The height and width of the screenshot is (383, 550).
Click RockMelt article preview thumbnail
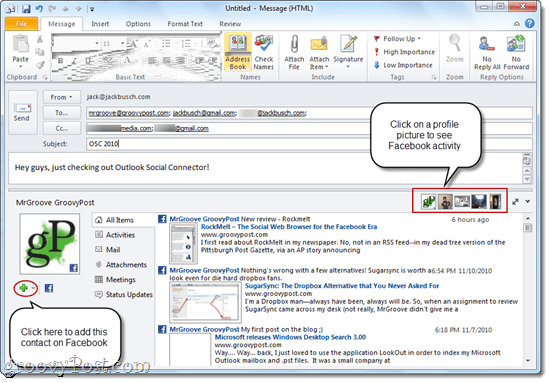(183, 243)
